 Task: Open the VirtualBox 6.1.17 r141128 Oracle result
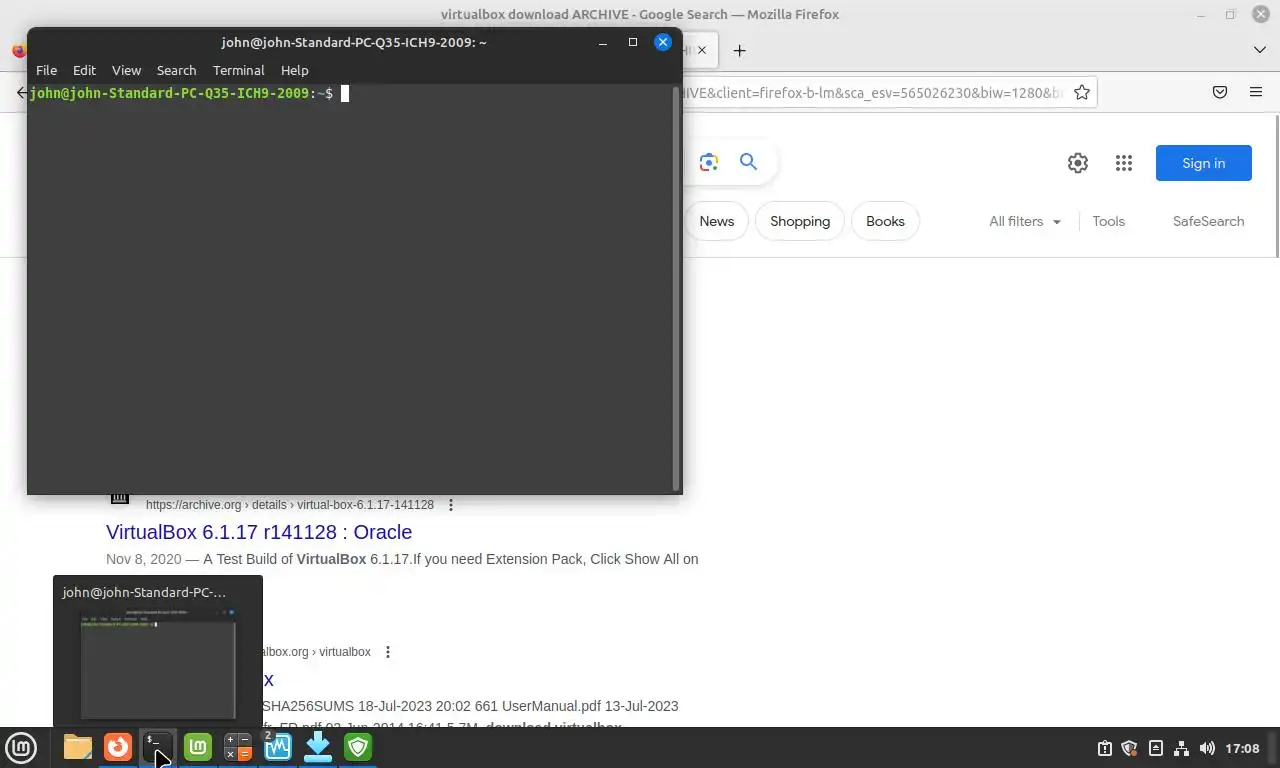[x=259, y=532]
